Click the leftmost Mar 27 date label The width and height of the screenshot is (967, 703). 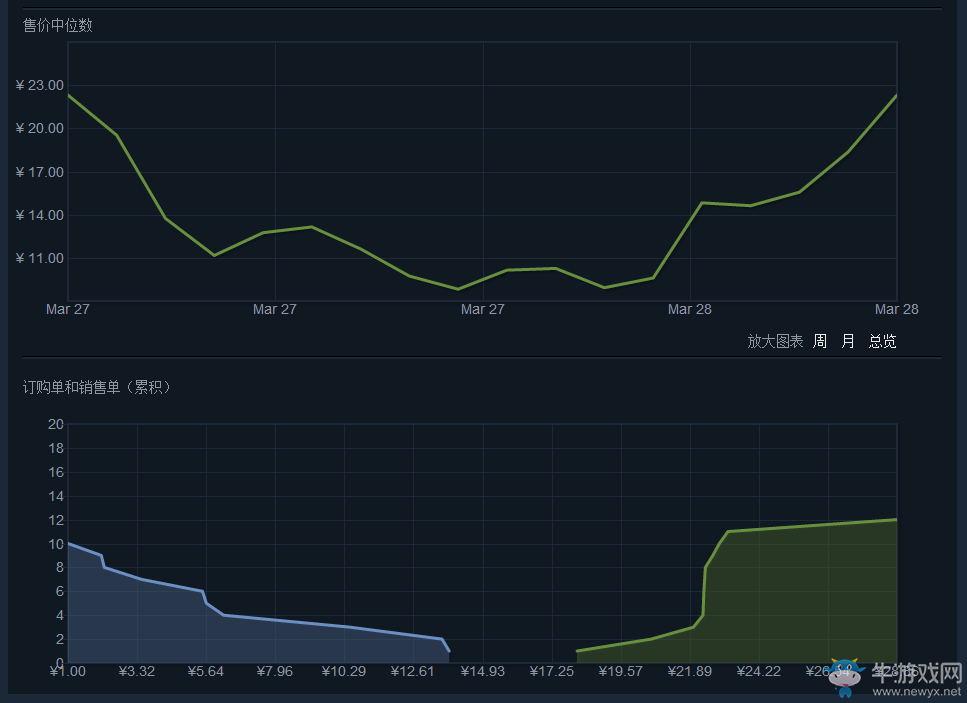68,309
